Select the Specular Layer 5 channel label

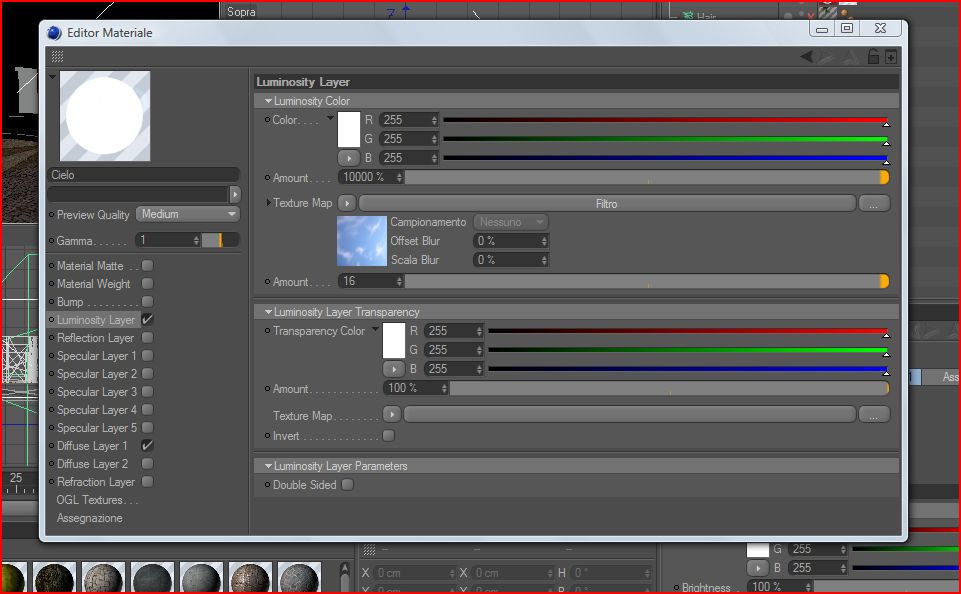tap(97, 428)
